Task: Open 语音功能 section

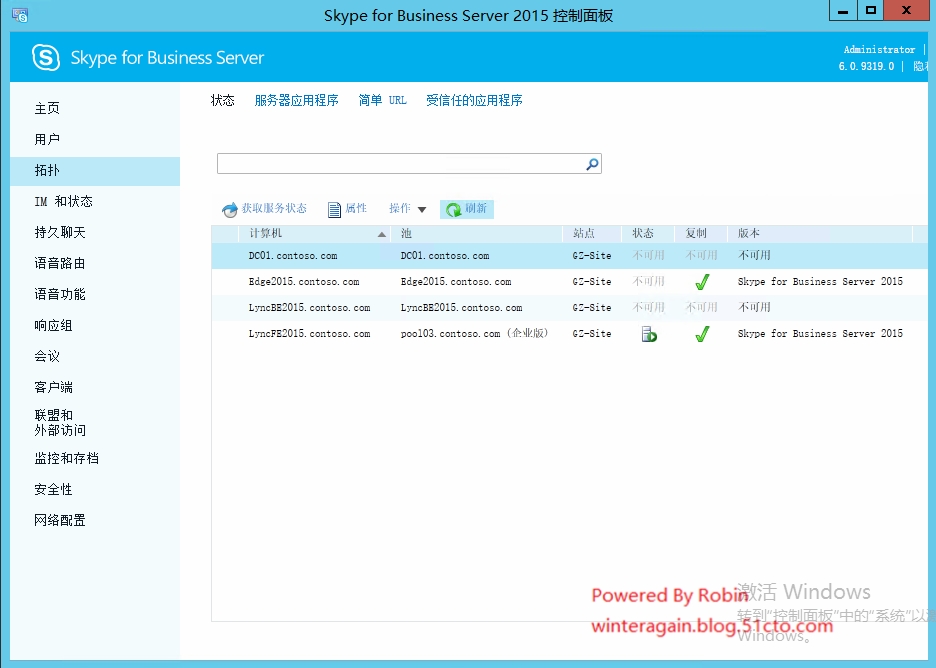Action: [60, 294]
